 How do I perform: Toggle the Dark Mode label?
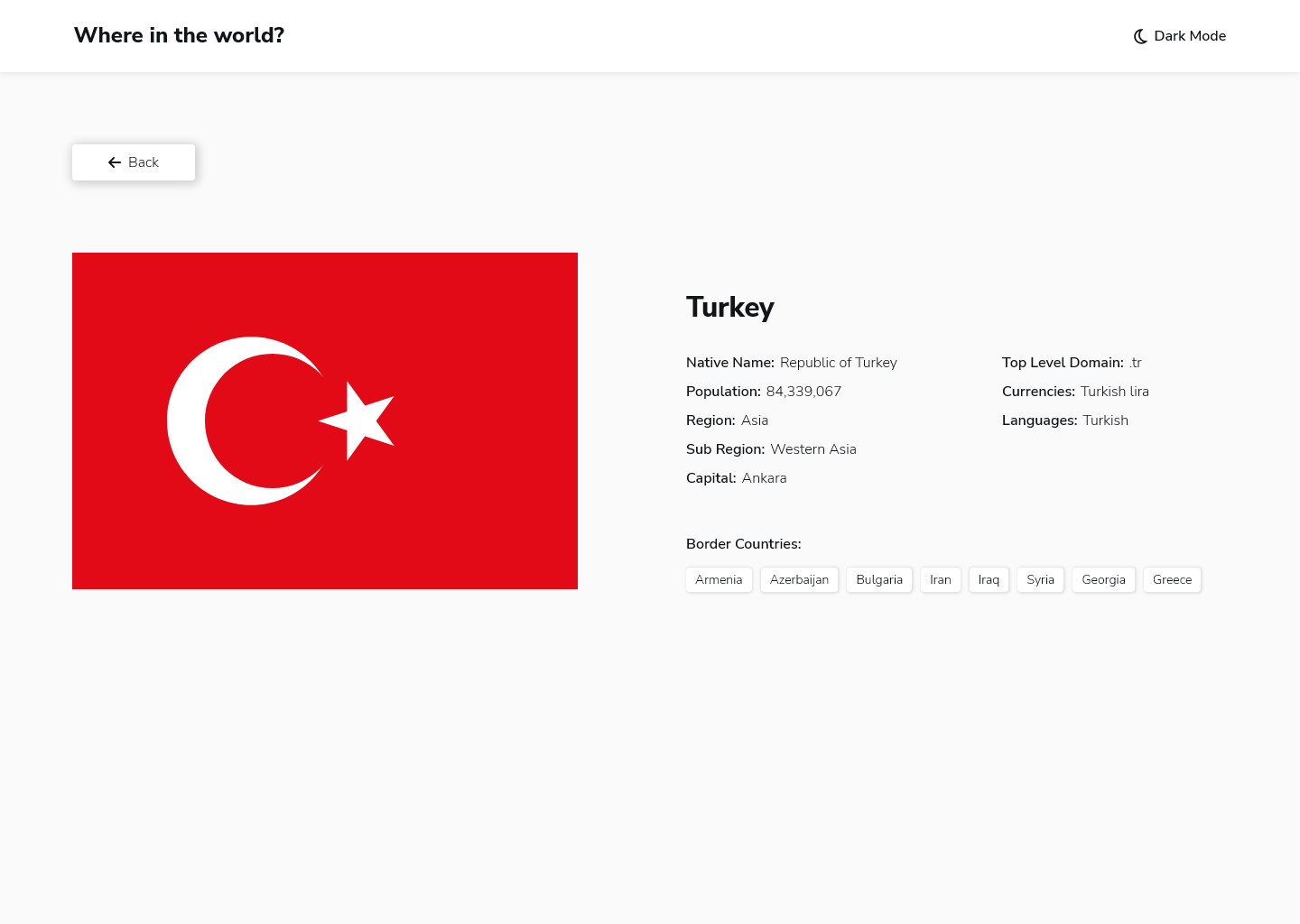pos(1190,36)
